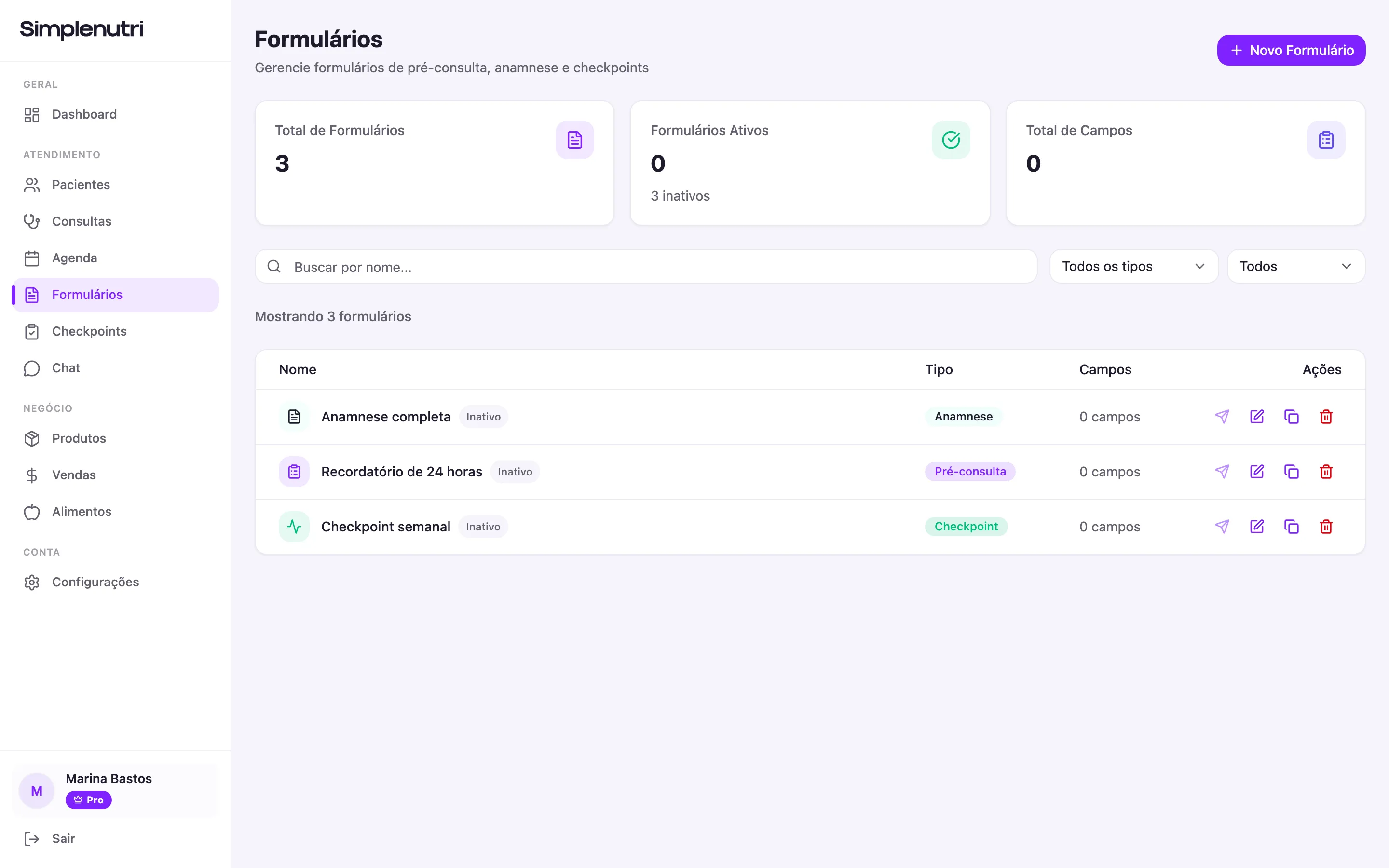Send the Recordatório de 24 horas form
Image resolution: width=1389 pixels, height=868 pixels.
pos(1222,472)
